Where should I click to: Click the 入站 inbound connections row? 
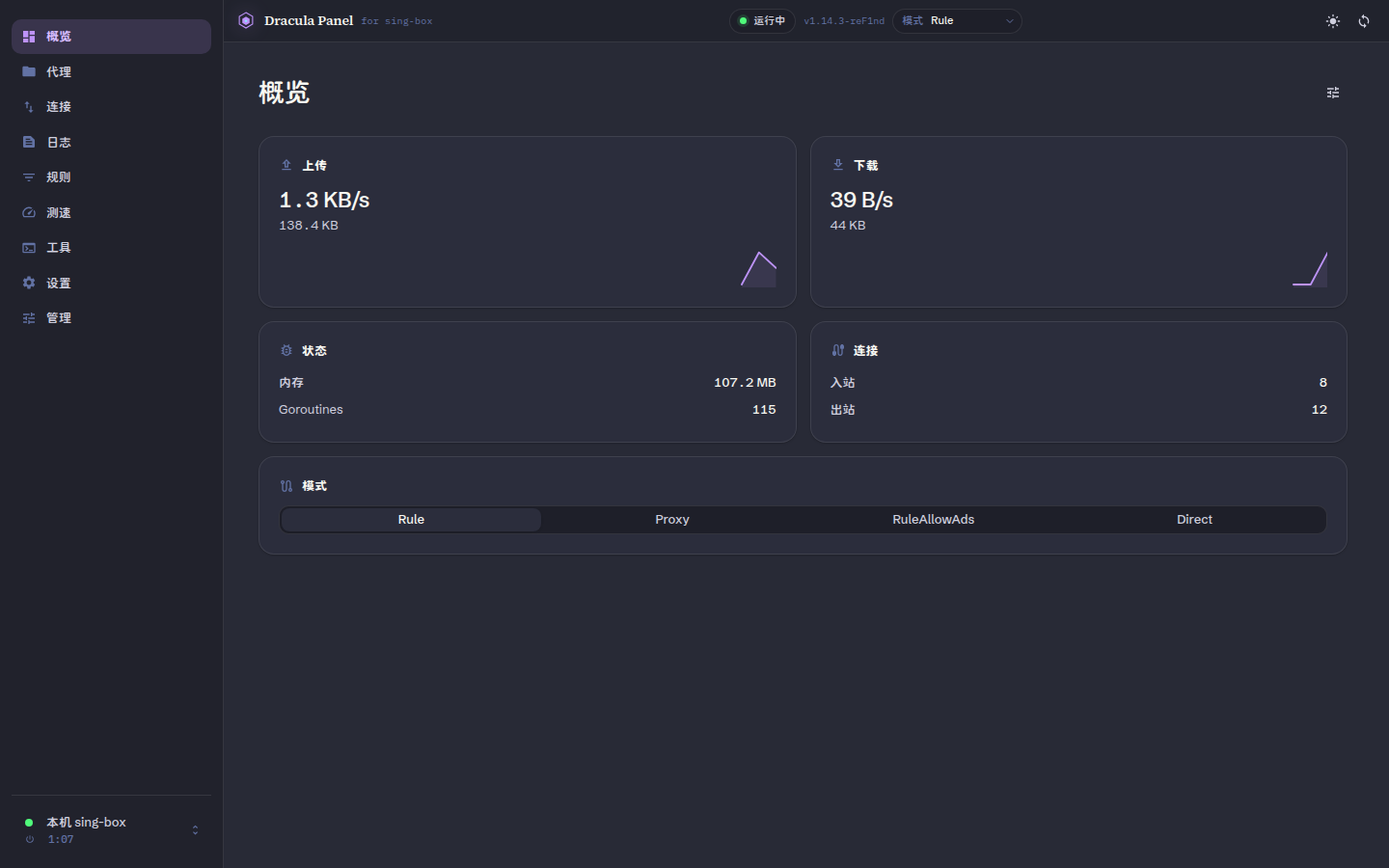pyautogui.click(x=1078, y=383)
